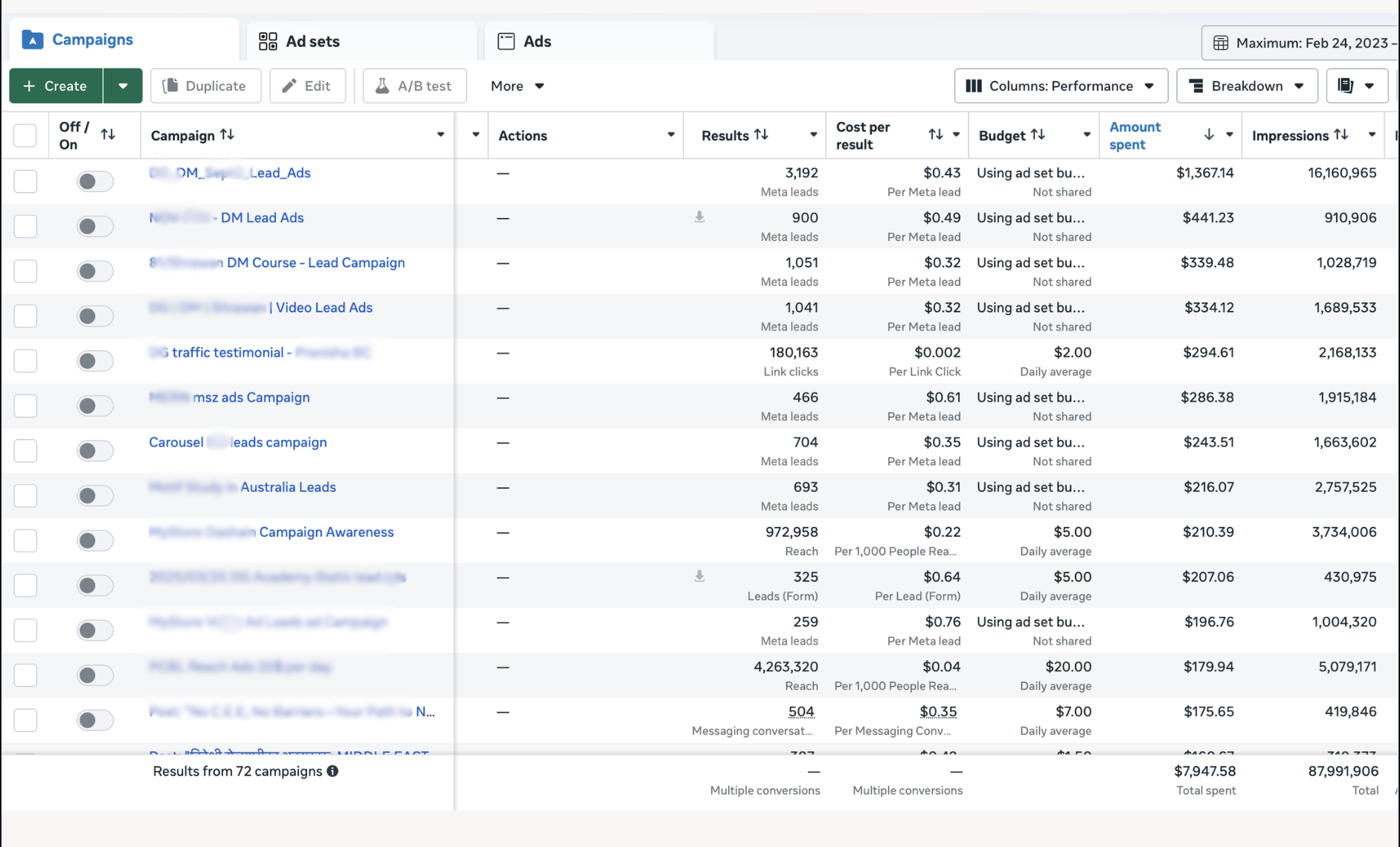The image size is (1400, 847).
Task: Click the 504 Messaging conversations result
Action: 801,712
